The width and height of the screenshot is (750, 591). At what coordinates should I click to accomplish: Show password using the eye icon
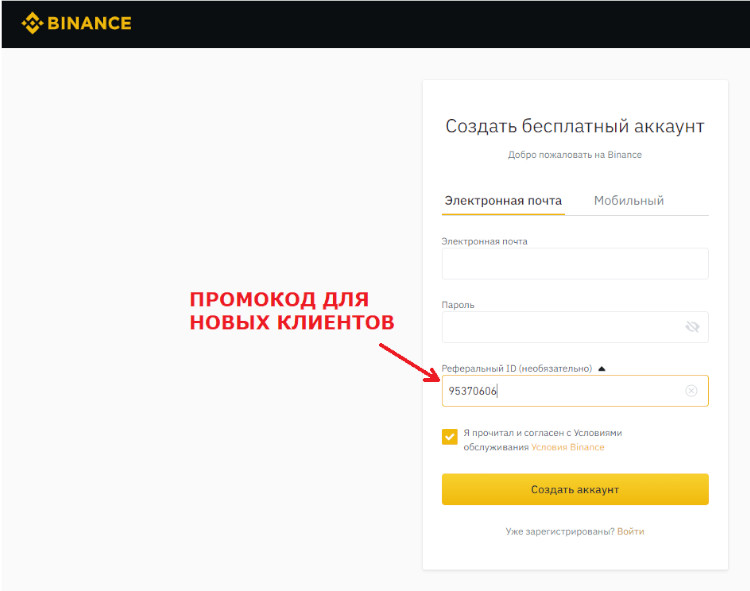pos(691,327)
